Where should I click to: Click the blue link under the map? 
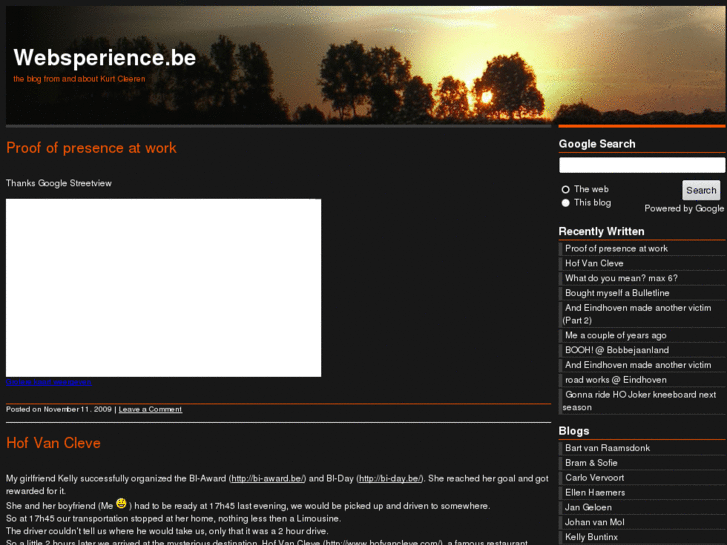coord(49,382)
